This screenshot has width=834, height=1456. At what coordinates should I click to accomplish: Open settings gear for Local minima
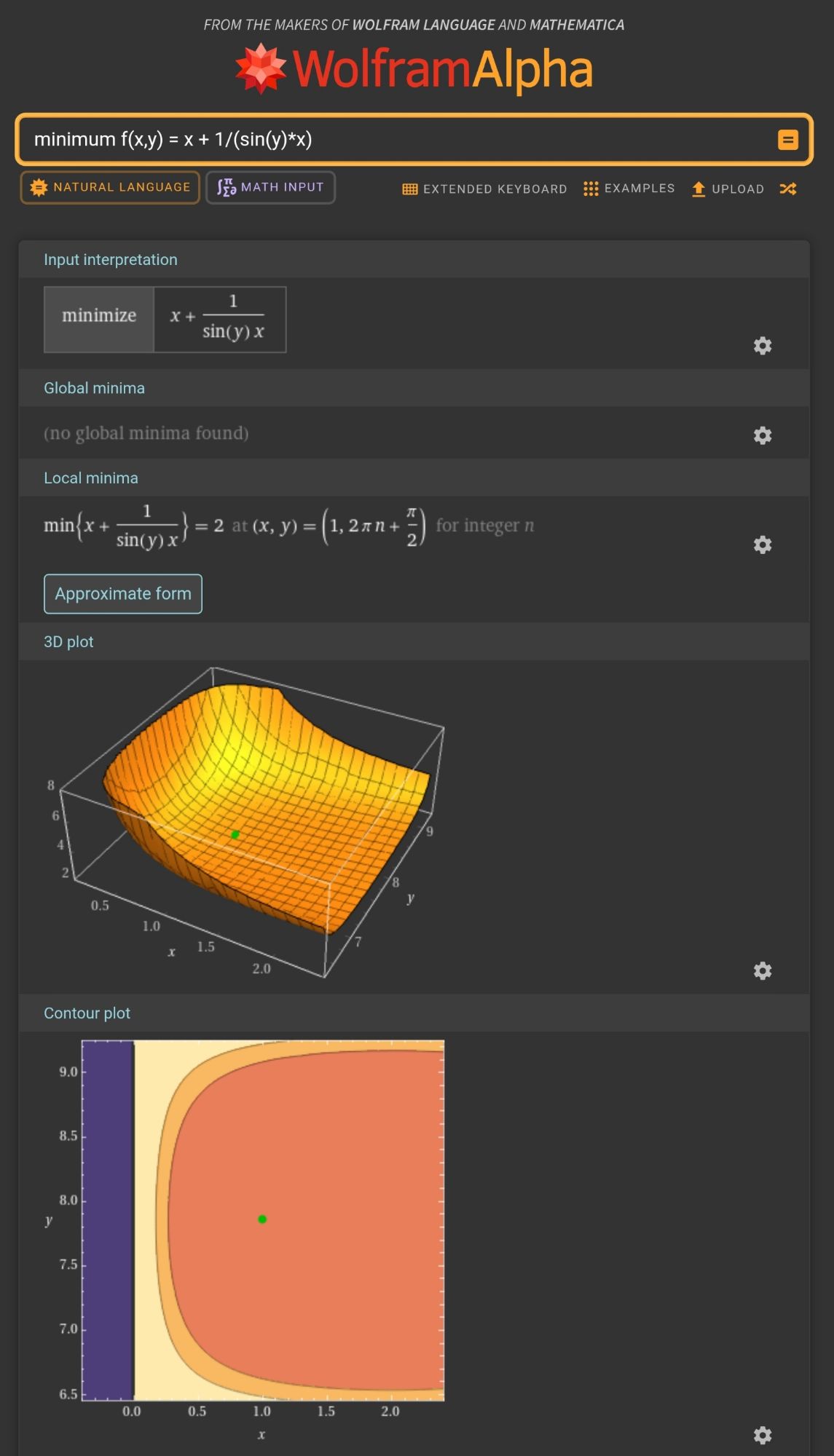pos(762,545)
